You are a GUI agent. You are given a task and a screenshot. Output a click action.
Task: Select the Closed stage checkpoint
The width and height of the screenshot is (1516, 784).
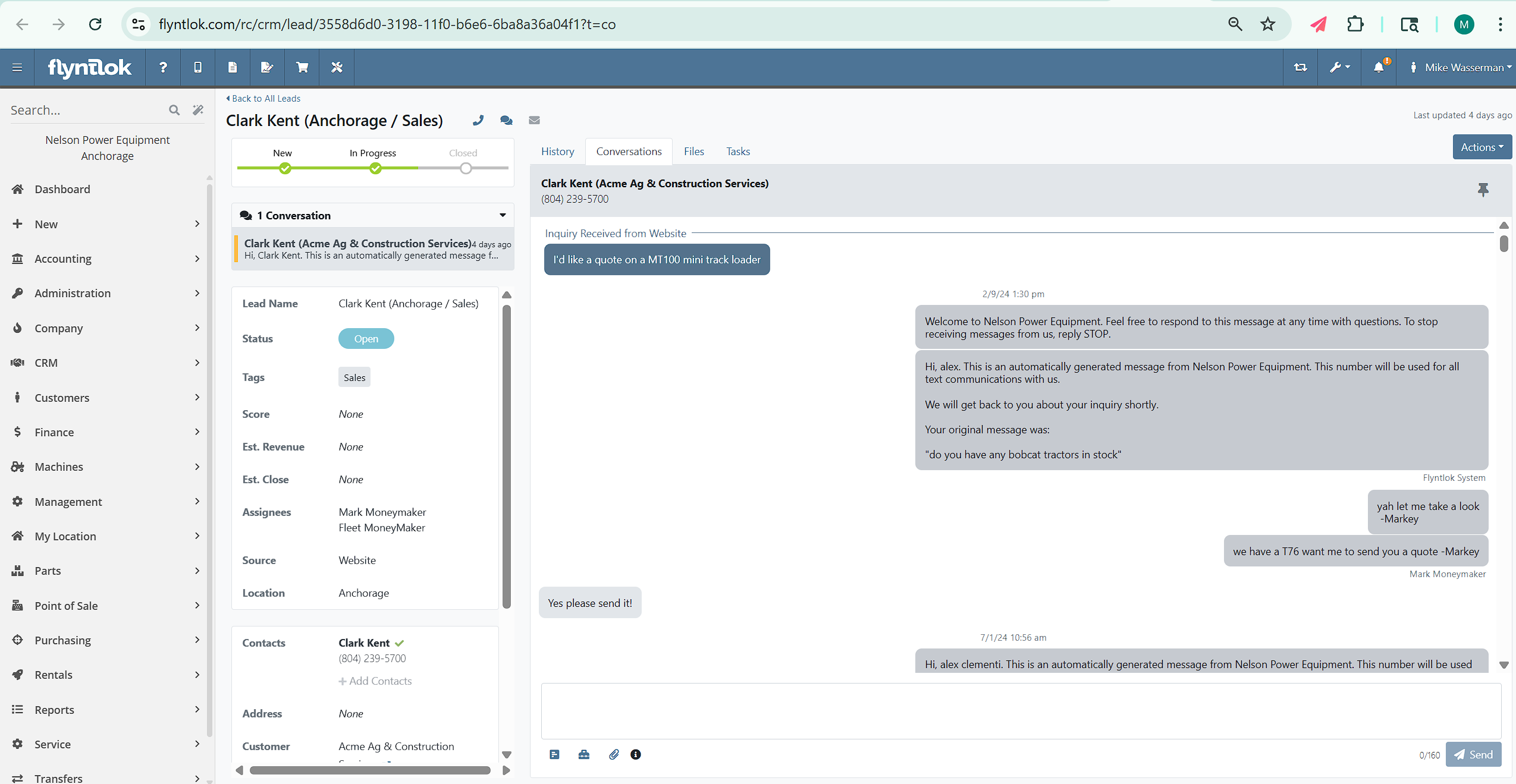[466, 168]
